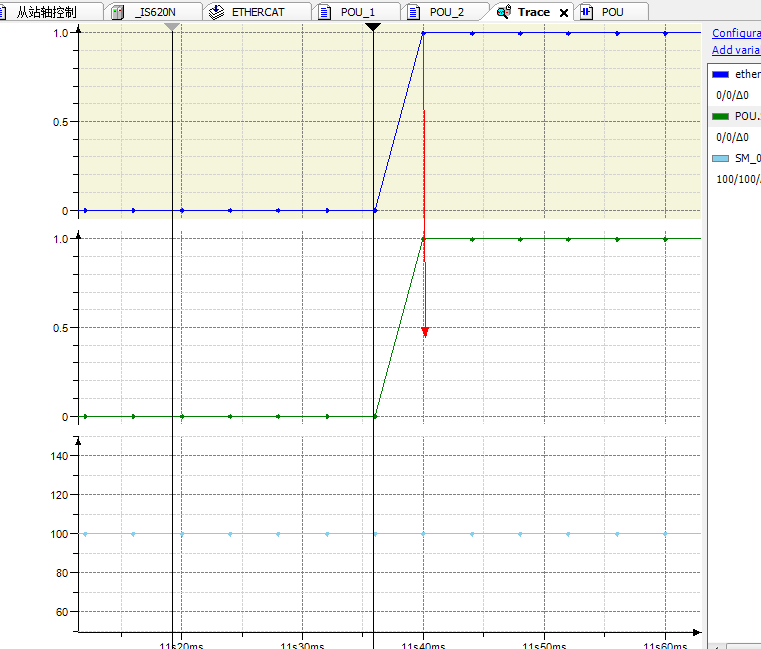The width and height of the screenshot is (761, 649).
Task: Click the 60 value on the bottom axis
Action: point(62,612)
